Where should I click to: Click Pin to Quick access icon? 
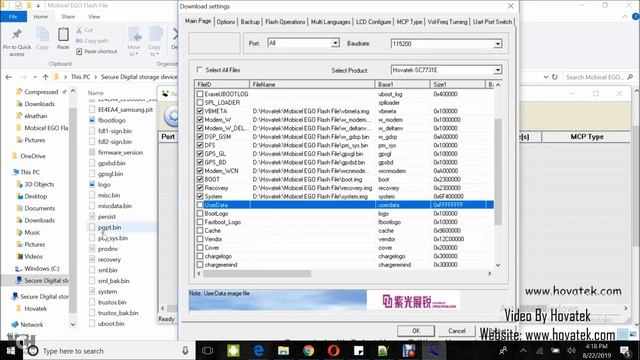tap(17, 35)
